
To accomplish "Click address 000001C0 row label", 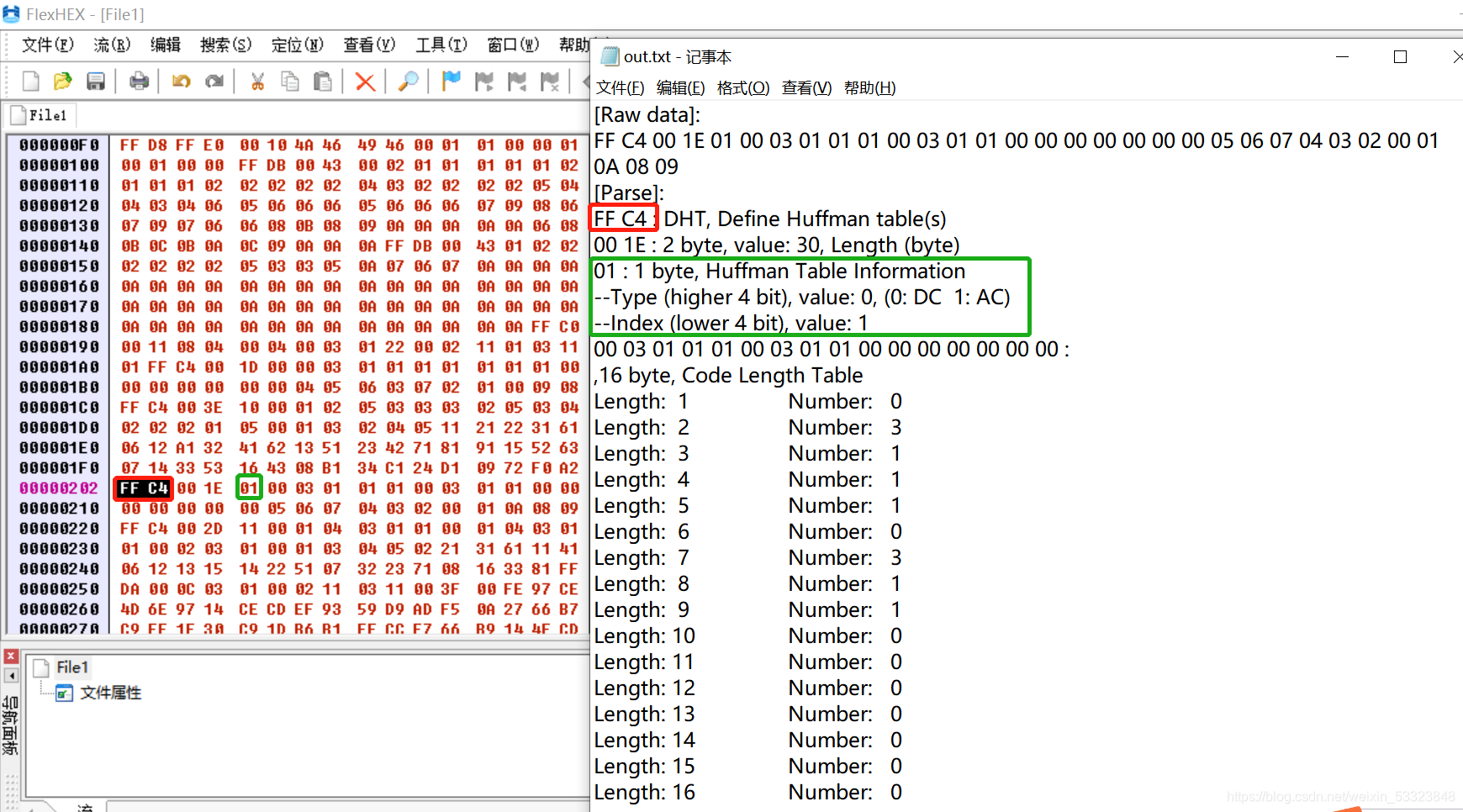I will pos(59,408).
